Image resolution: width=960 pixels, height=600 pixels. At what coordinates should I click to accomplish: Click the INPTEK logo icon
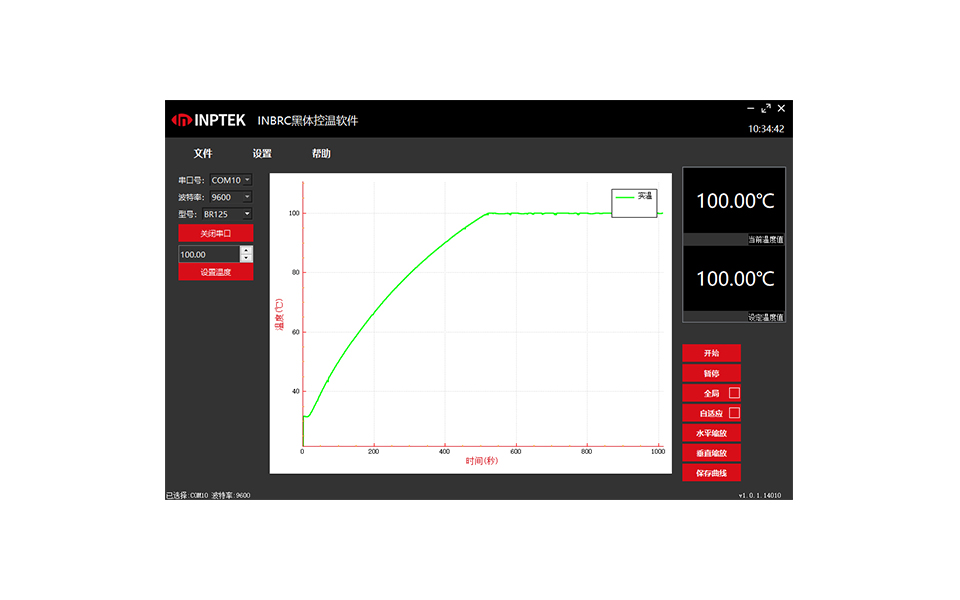tap(181, 120)
